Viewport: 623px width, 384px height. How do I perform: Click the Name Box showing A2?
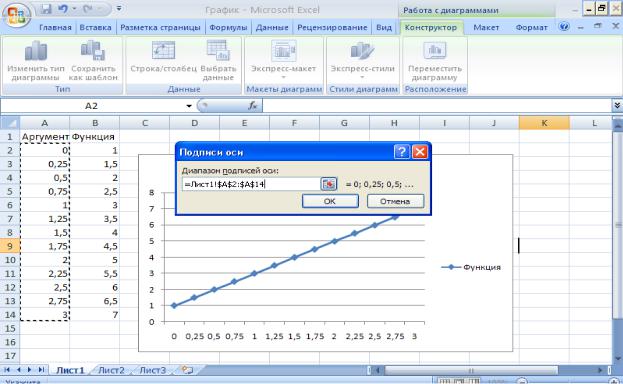92,106
